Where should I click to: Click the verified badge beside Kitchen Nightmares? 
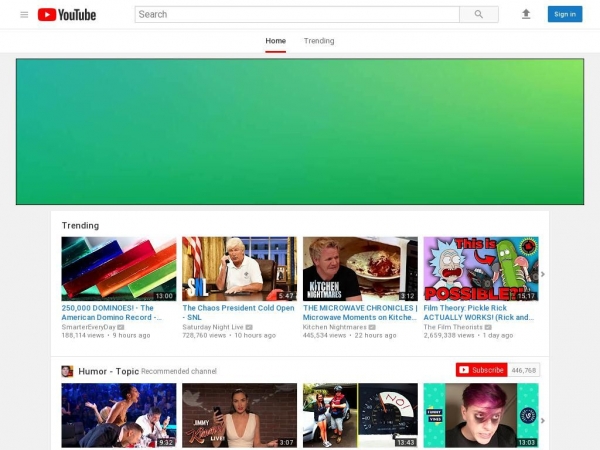[372, 327]
